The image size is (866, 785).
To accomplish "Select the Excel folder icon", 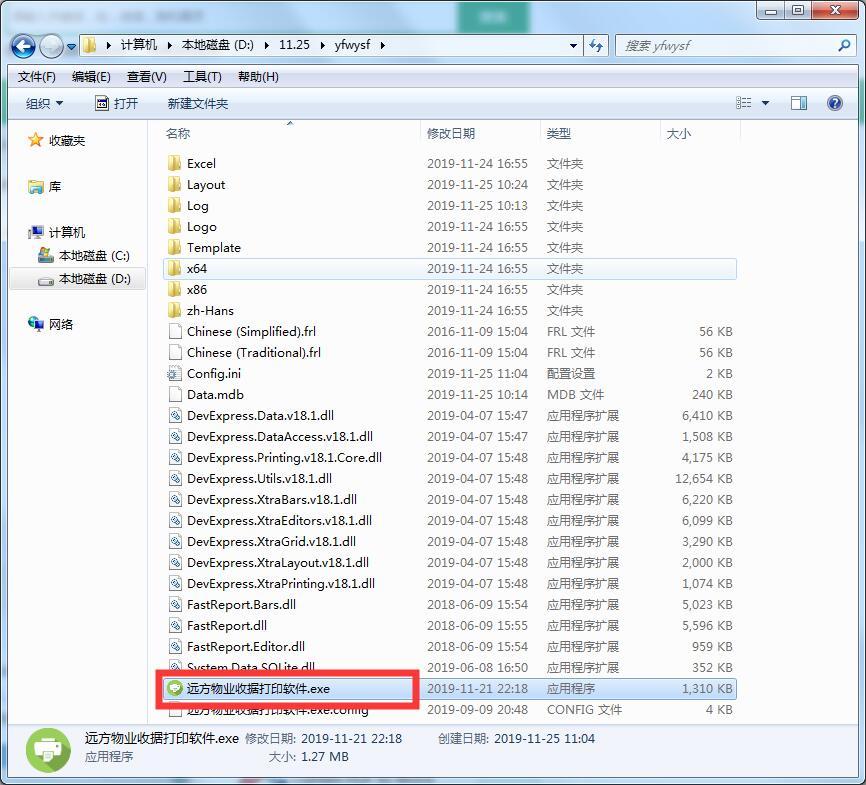I will point(175,163).
